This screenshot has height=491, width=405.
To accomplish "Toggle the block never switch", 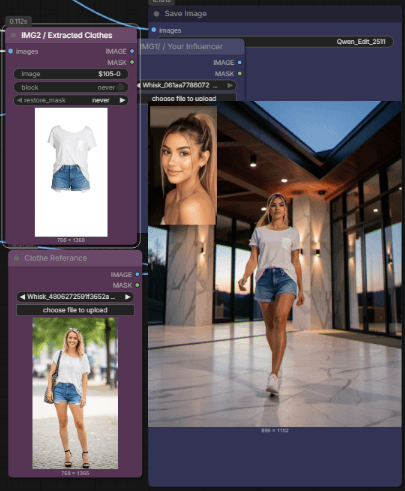I will (x=121, y=87).
